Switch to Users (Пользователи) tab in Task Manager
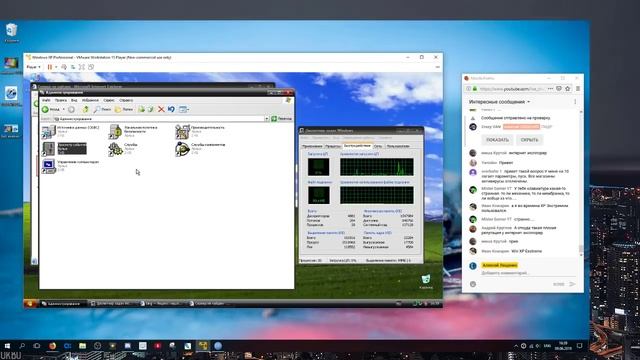Screen dimensions: 640x360 point(398,146)
